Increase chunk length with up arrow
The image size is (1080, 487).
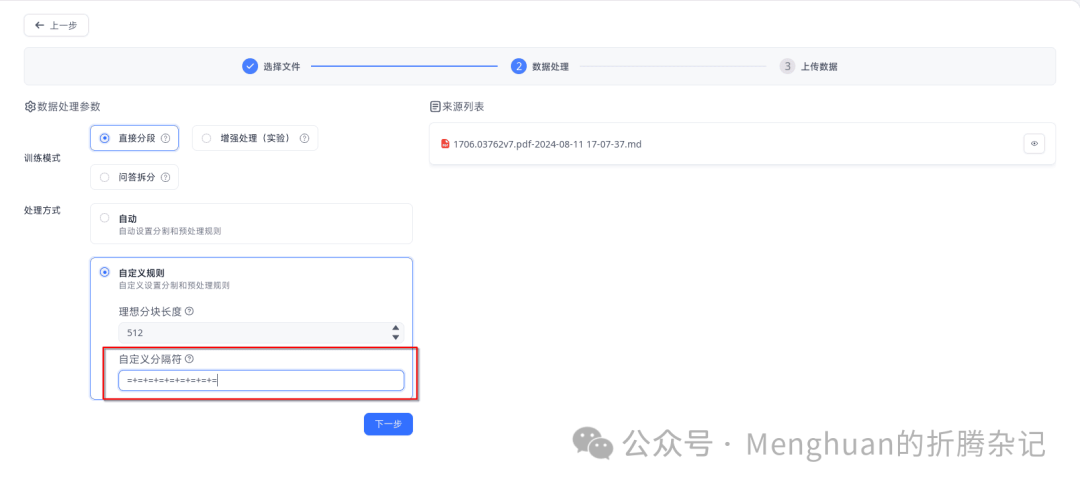tap(396, 327)
